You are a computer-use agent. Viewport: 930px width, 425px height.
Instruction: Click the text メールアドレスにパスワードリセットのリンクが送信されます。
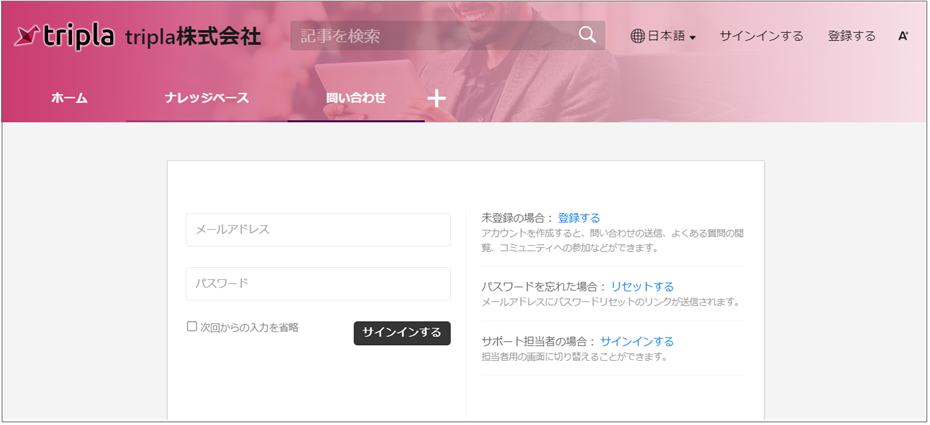click(611, 302)
